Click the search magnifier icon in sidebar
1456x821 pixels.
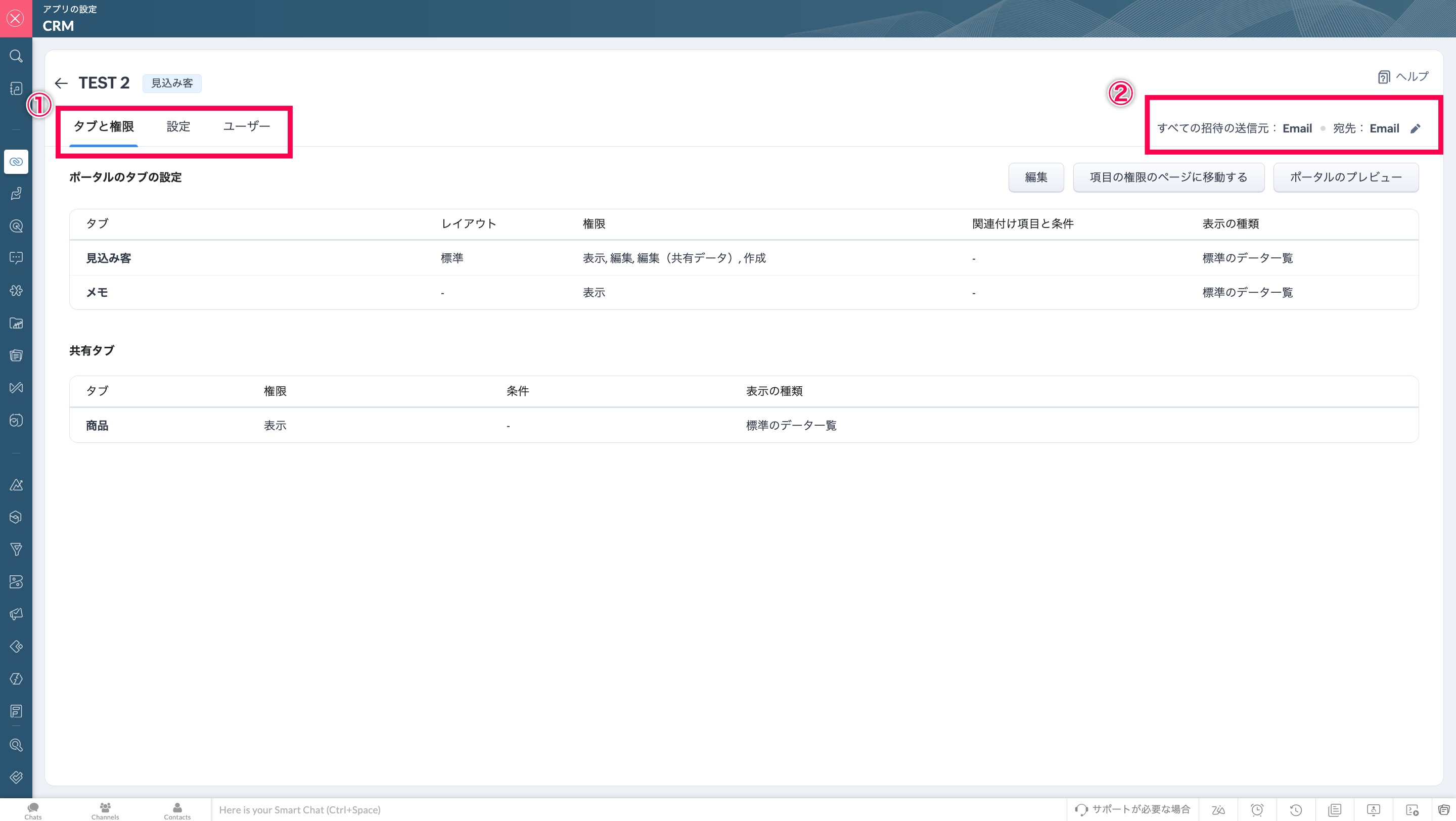point(16,56)
